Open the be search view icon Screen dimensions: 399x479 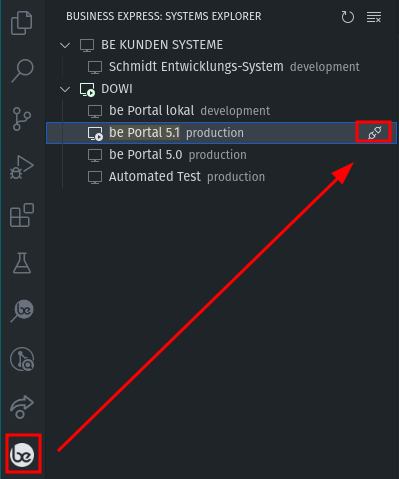(x=22, y=311)
